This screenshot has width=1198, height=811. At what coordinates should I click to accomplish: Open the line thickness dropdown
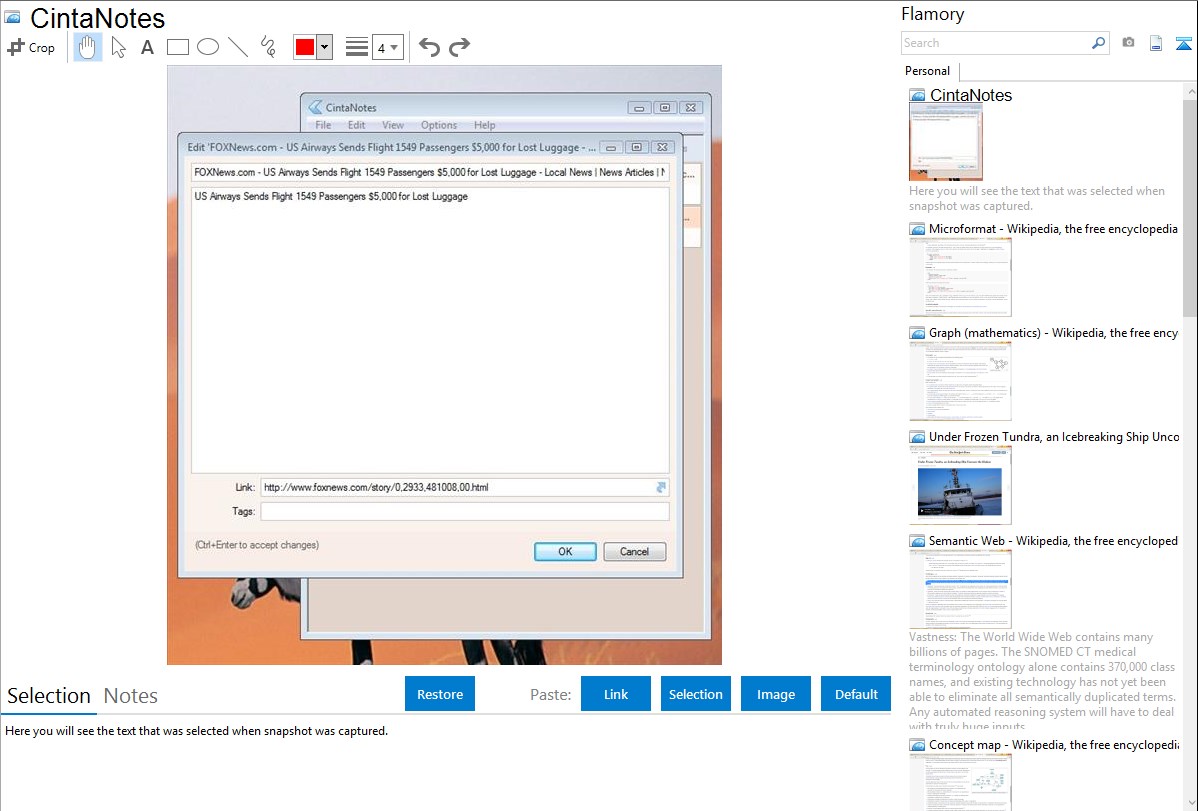388,47
